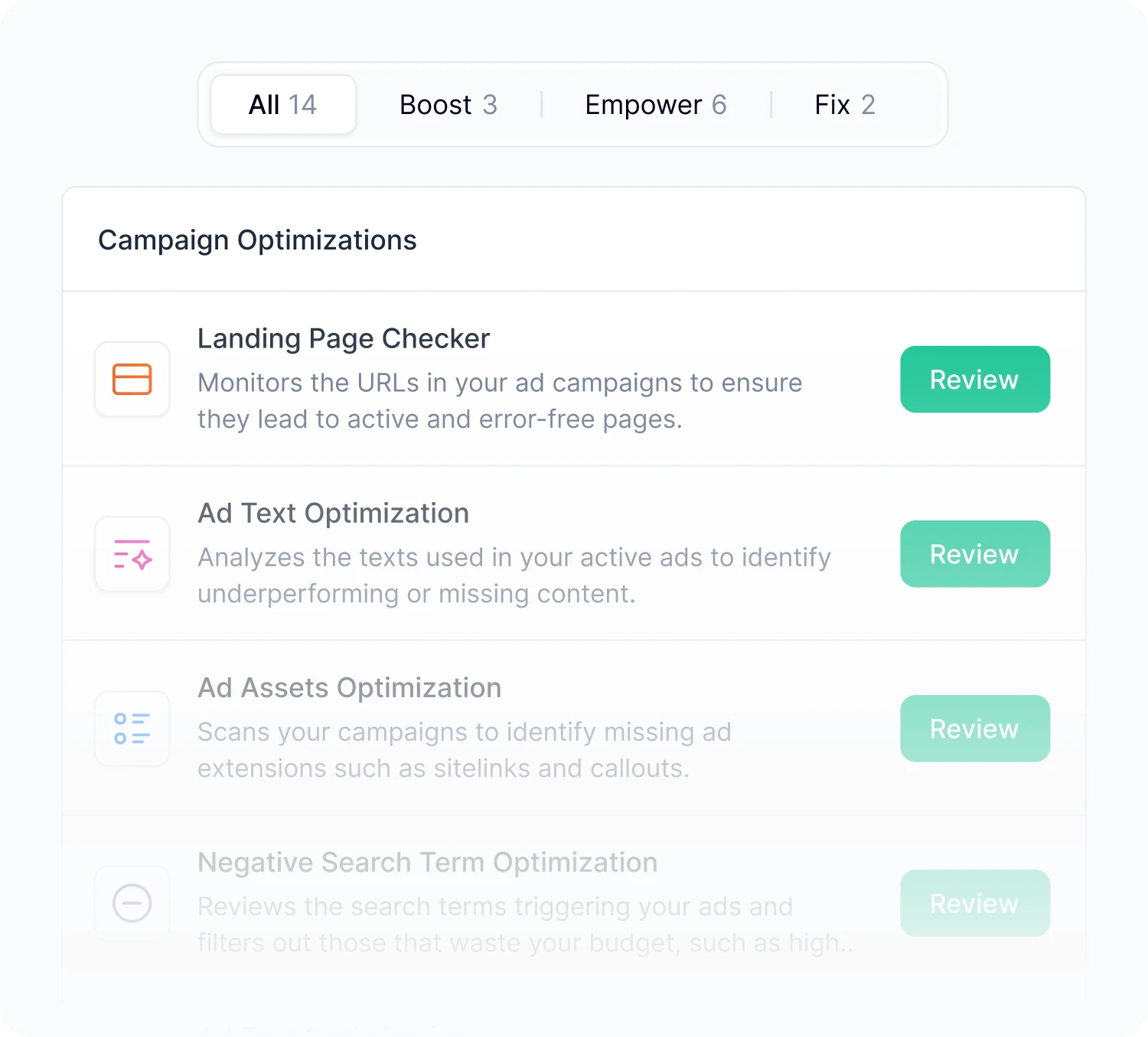The image size is (1148, 1037).
Task: Click the Ad Assets Optimization description text
Action: (464, 750)
